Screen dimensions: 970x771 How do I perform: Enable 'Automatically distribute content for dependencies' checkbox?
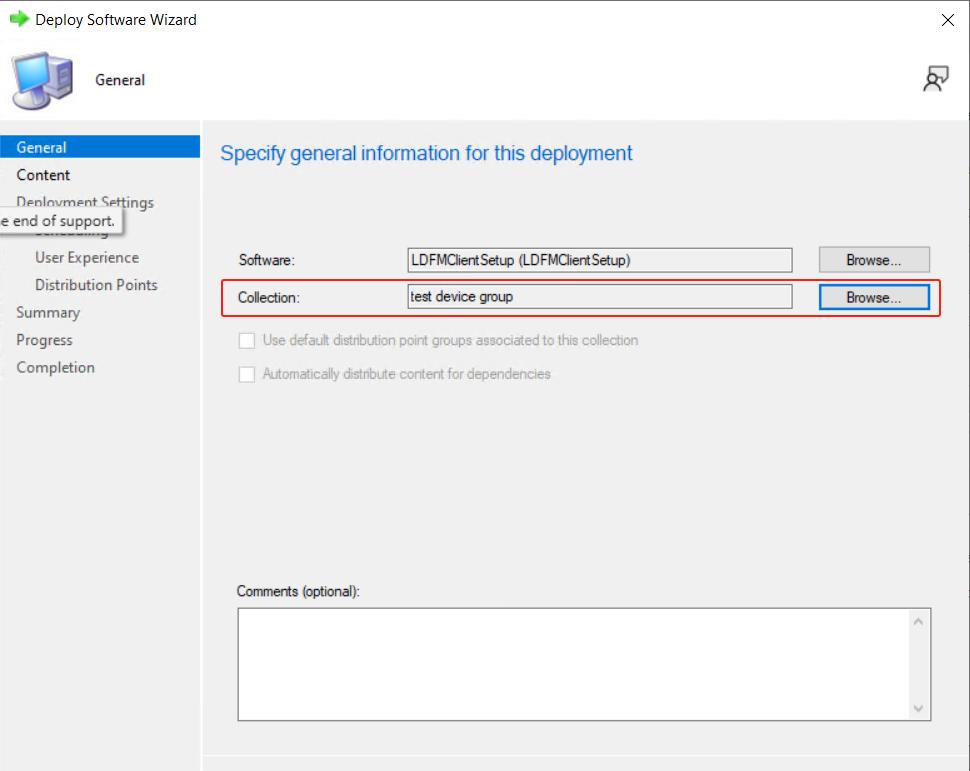coord(246,375)
